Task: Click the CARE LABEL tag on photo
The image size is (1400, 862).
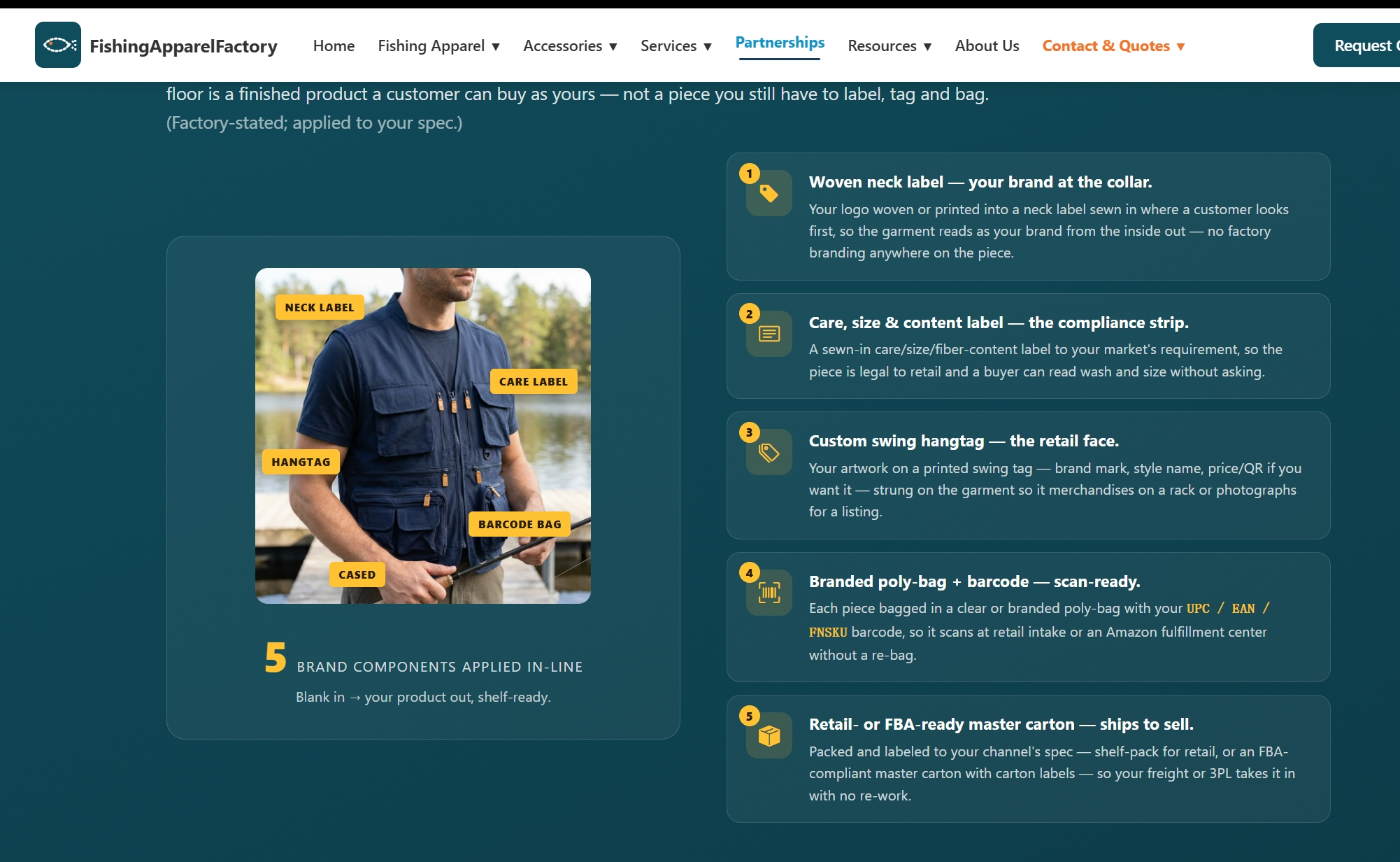Action: (x=534, y=381)
